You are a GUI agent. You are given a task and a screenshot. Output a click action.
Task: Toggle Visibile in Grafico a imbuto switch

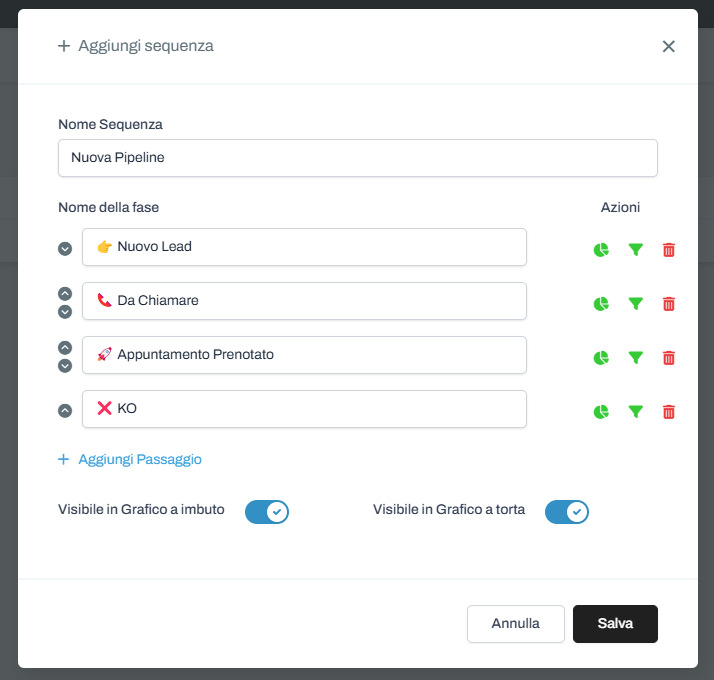[x=267, y=512]
